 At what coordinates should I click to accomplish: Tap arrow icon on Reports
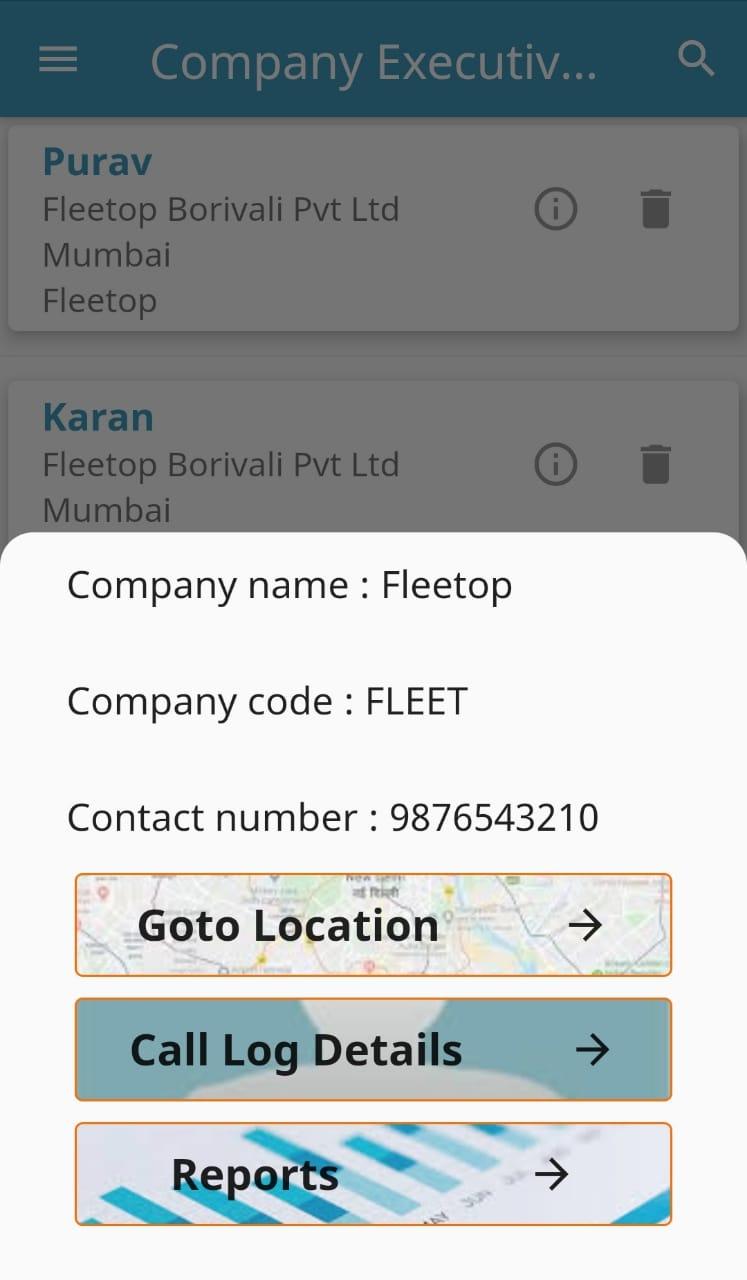point(551,1174)
